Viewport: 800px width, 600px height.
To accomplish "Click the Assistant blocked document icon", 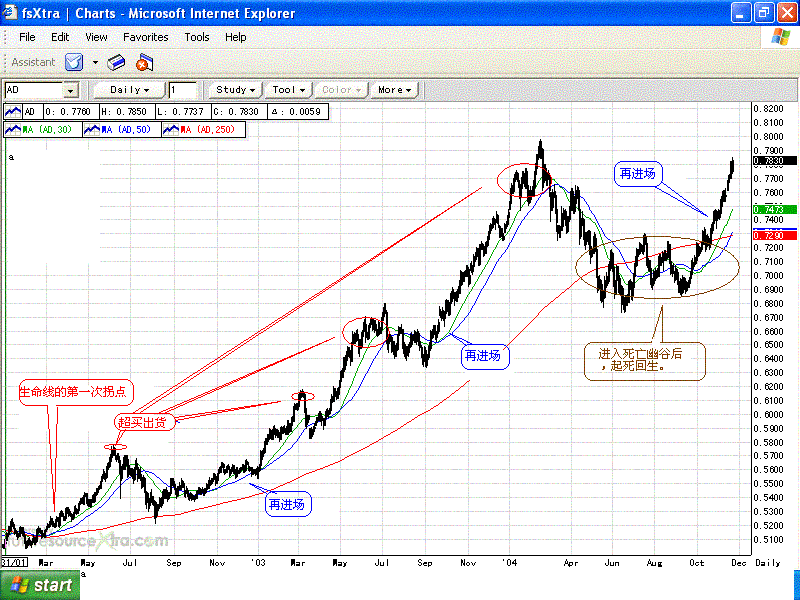I will pyautogui.click(x=144, y=62).
